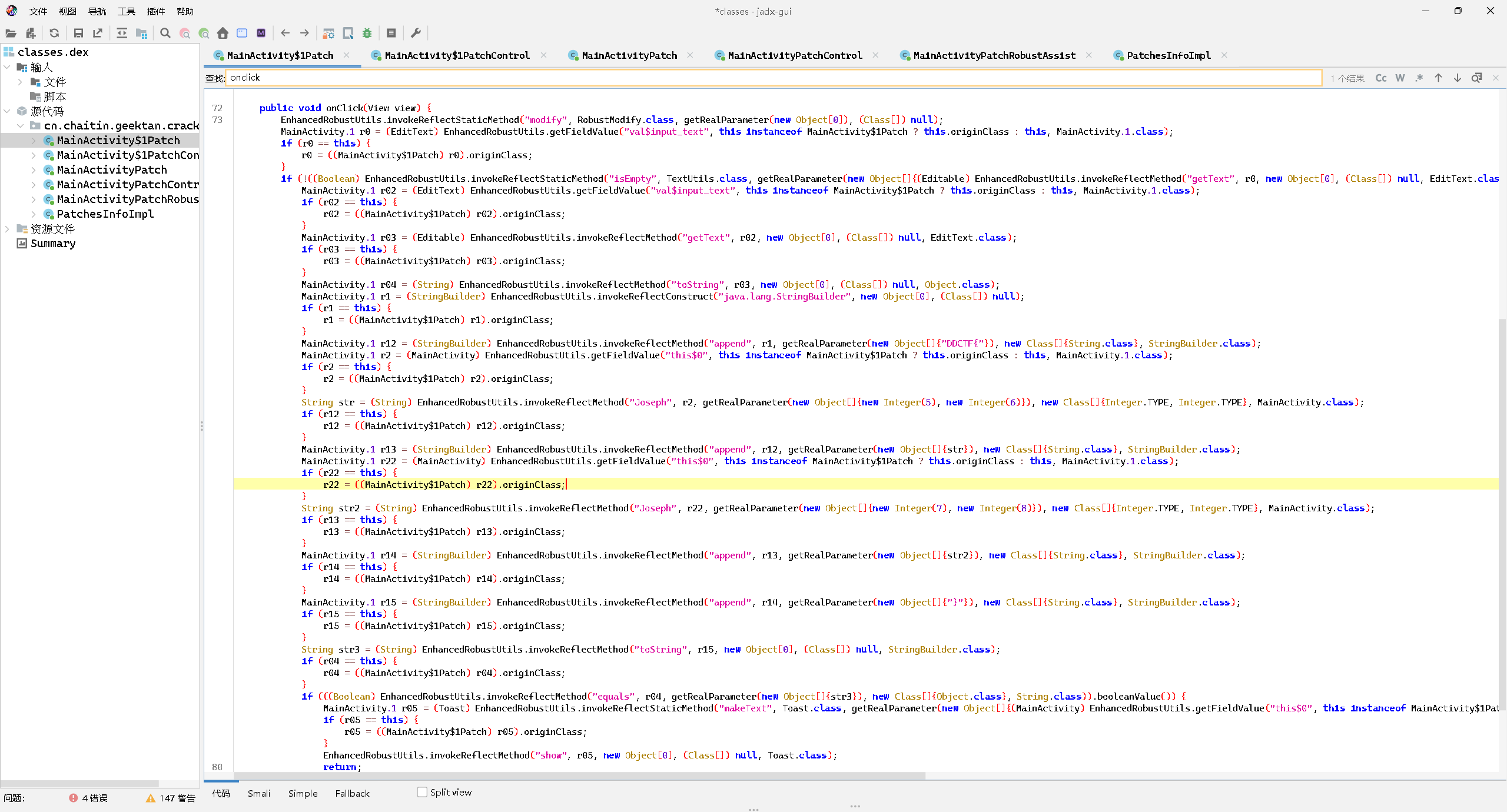The width and height of the screenshot is (1507, 812).
Task: Open text search magnifier icon
Action: pos(165,33)
